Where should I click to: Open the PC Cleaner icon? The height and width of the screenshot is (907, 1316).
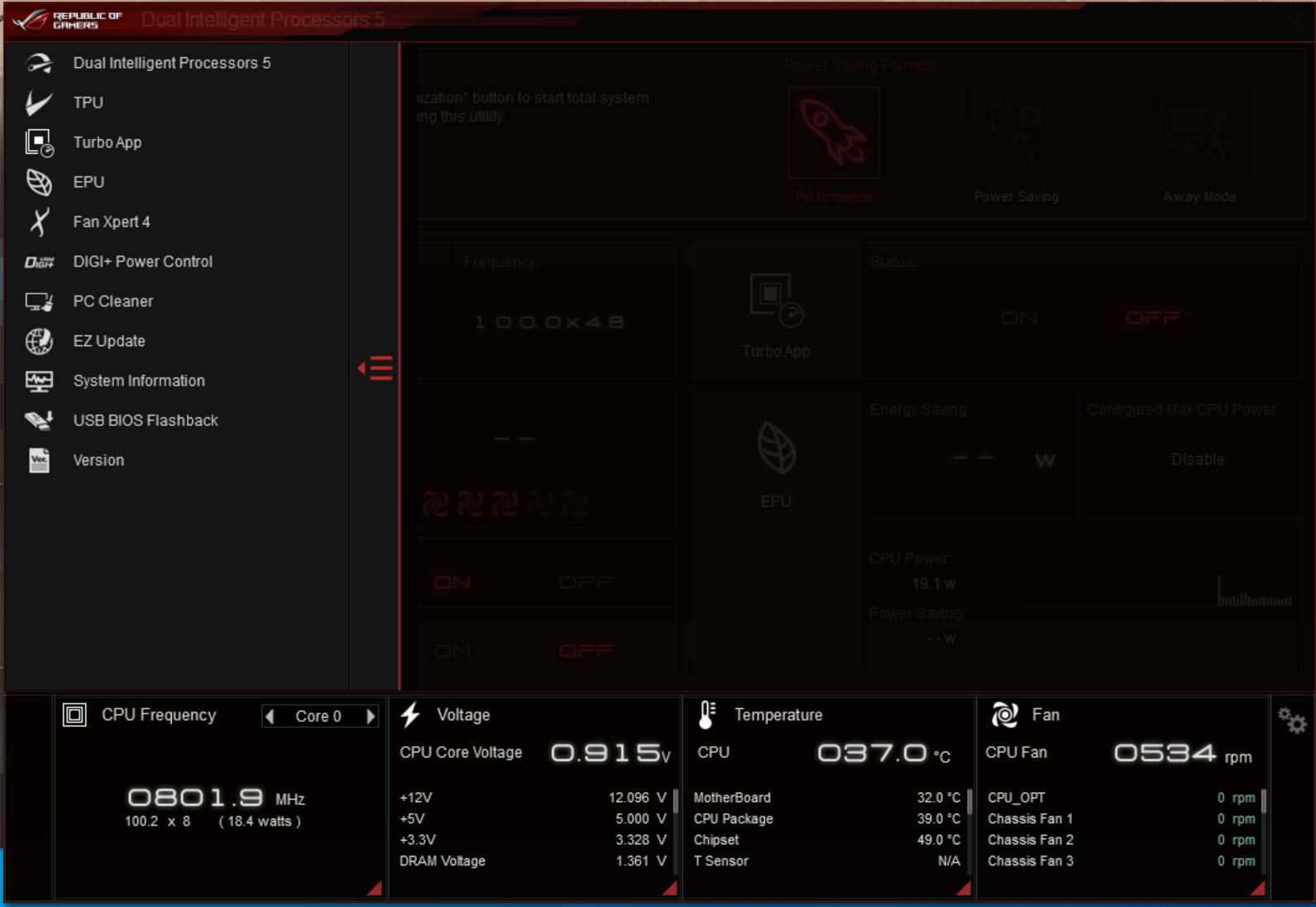point(38,301)
